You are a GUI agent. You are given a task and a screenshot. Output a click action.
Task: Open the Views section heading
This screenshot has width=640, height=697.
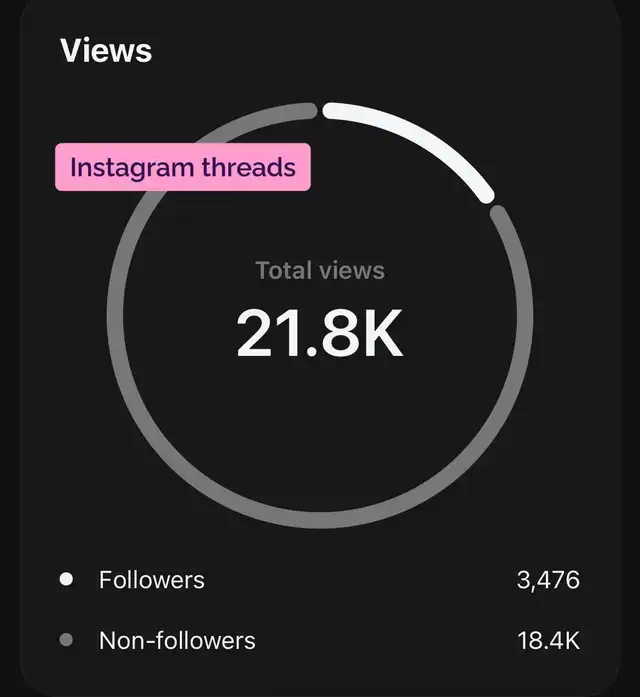pos(106,50)
